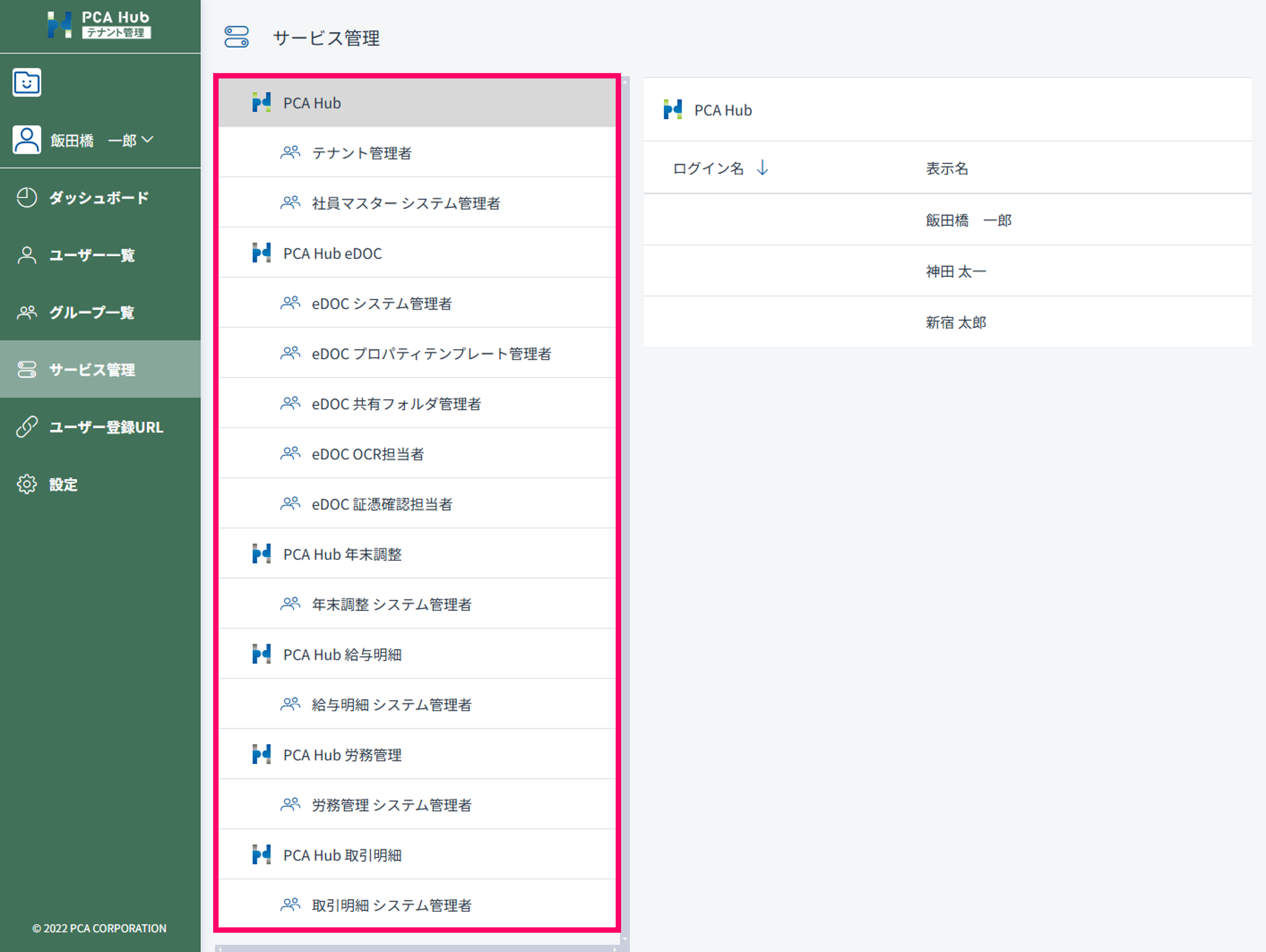1266x952 pixels.
Task: Click the user avatar icon for 飯田橋 一郎
Action: point(27,140)
